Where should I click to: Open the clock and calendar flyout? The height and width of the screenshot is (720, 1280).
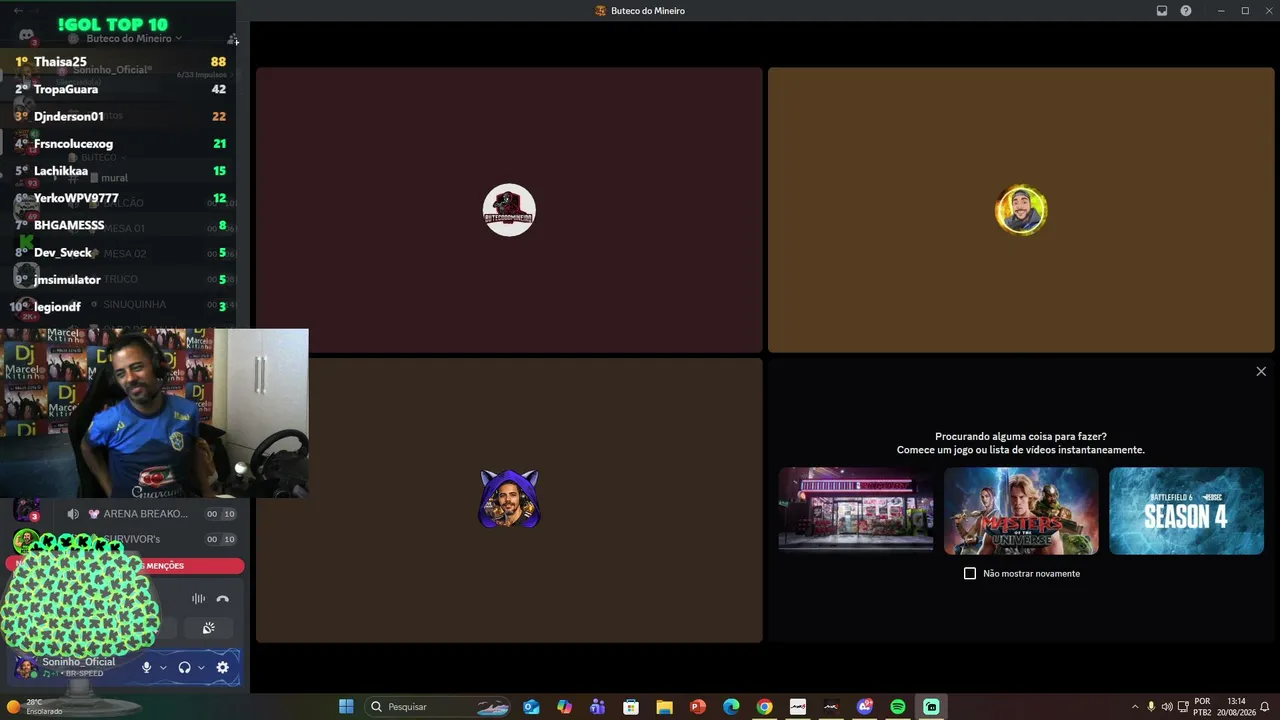coord(1236,707)
